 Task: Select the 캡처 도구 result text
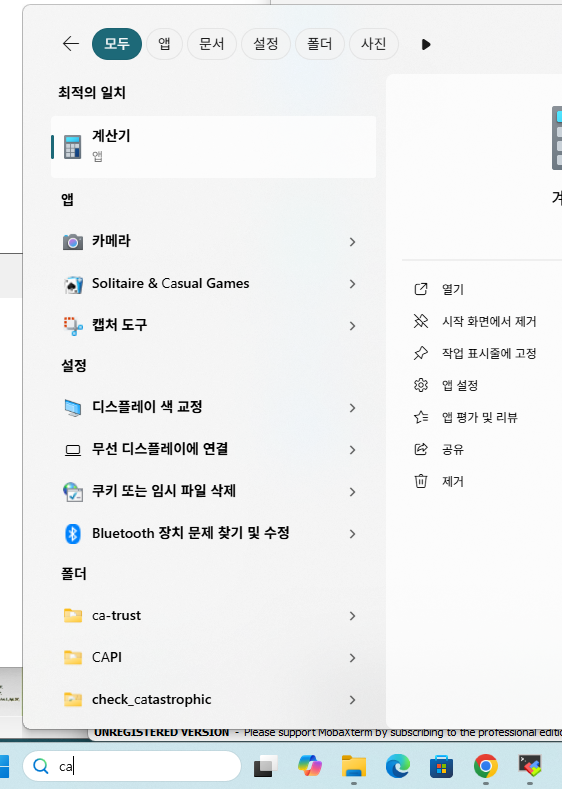(119, 325)
